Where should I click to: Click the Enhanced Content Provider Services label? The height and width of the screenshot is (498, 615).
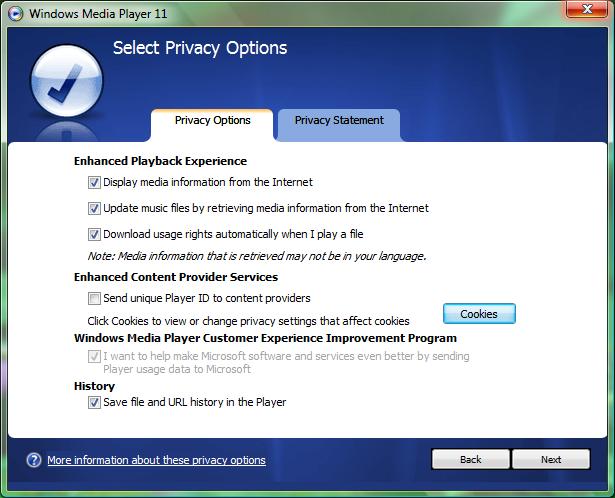click(176, 277)
